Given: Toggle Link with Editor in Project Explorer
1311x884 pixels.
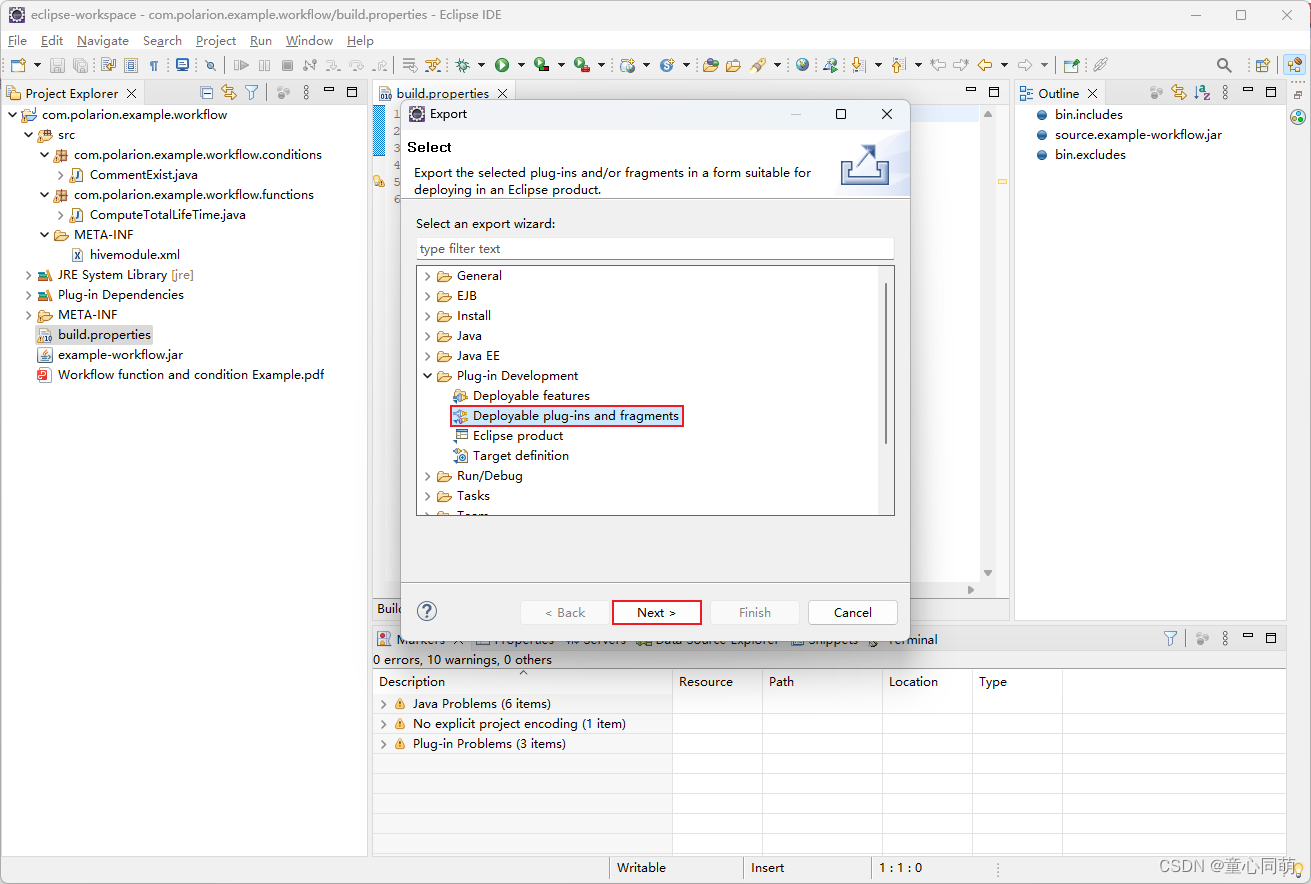Looking at the screenshot, I should [x=229, y=92].
